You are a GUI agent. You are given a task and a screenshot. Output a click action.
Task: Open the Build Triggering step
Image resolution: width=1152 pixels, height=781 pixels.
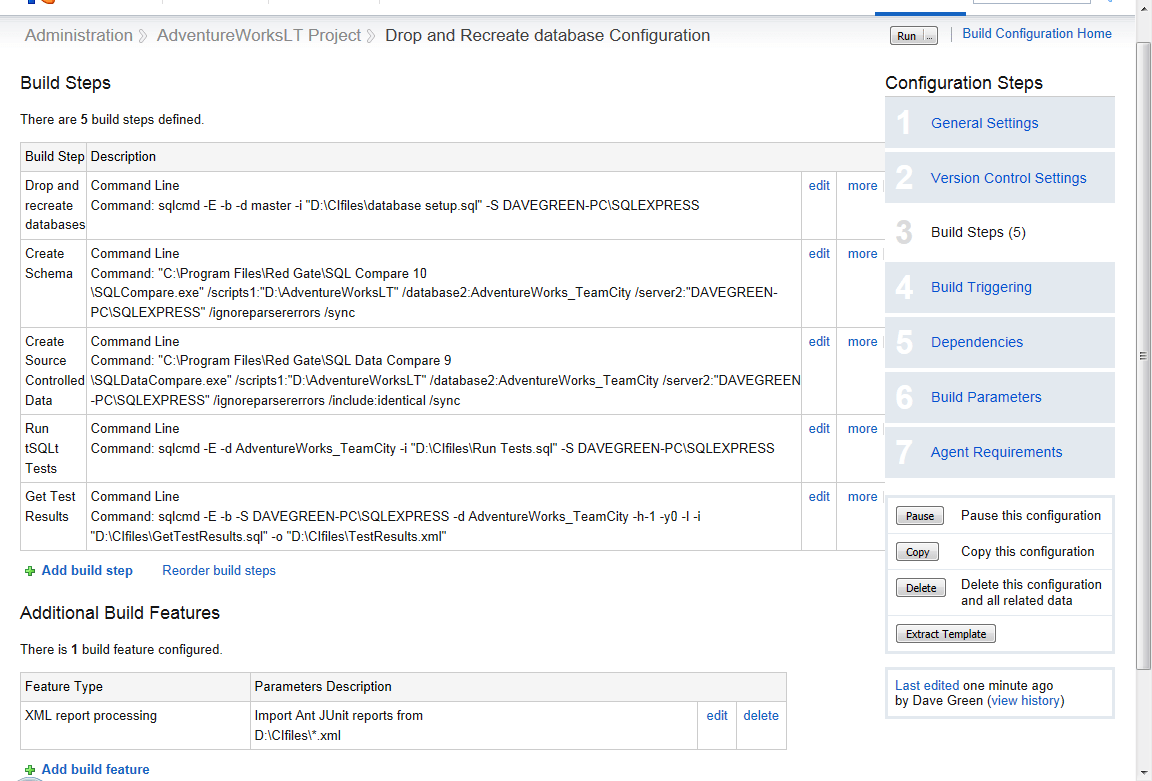pos(981,287)
